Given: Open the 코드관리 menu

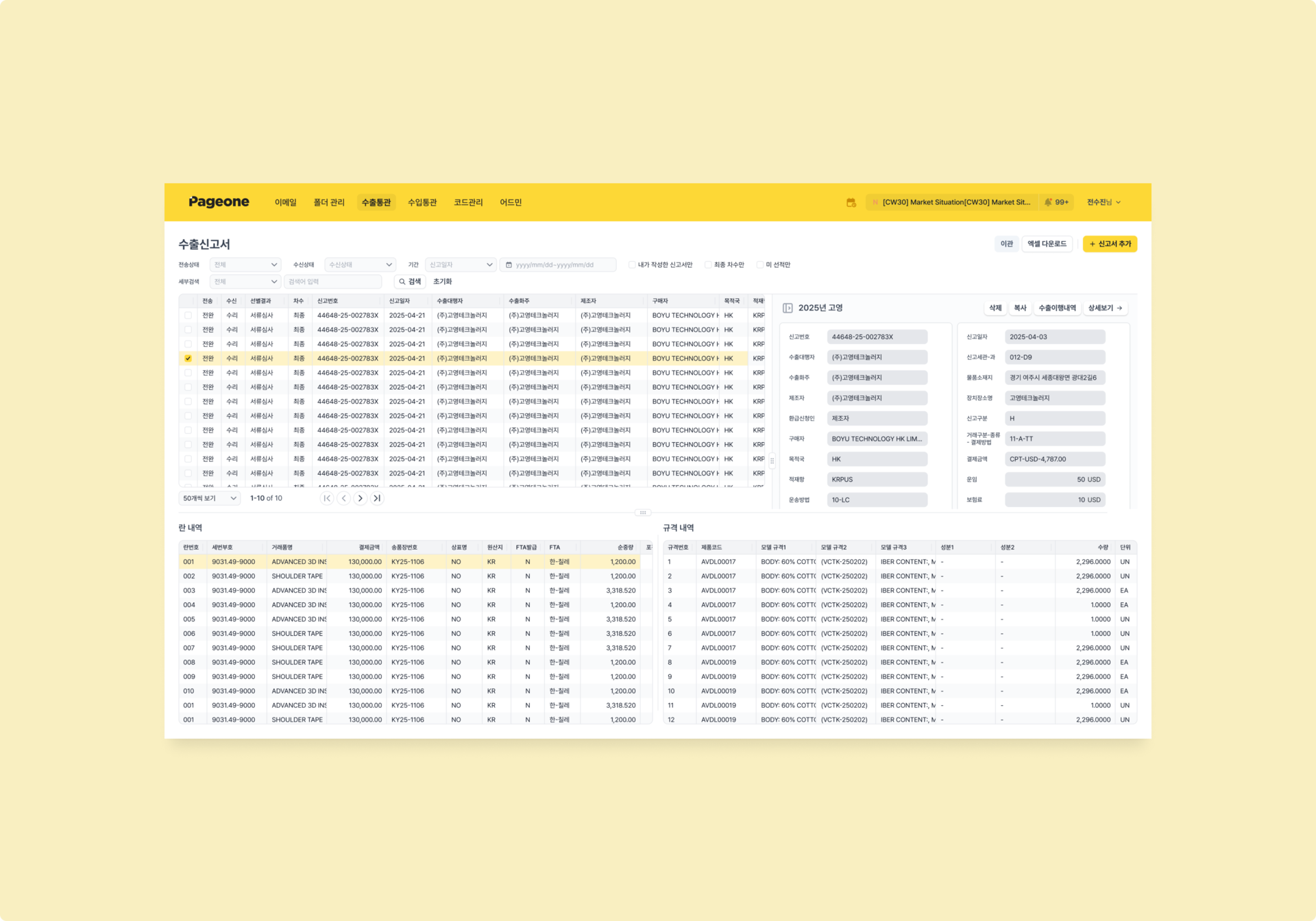Looking at the screenshot, I should click(467, 202).
